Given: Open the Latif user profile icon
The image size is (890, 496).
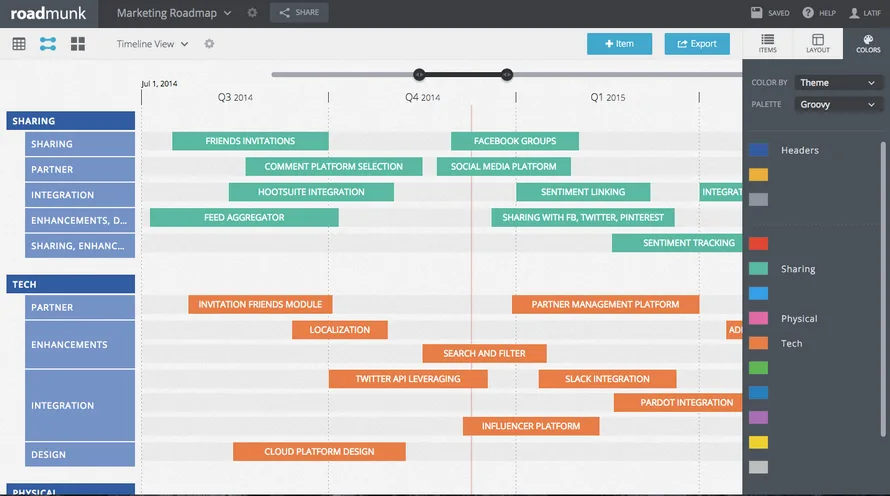Looking at the screenshot, I should 854,12.
